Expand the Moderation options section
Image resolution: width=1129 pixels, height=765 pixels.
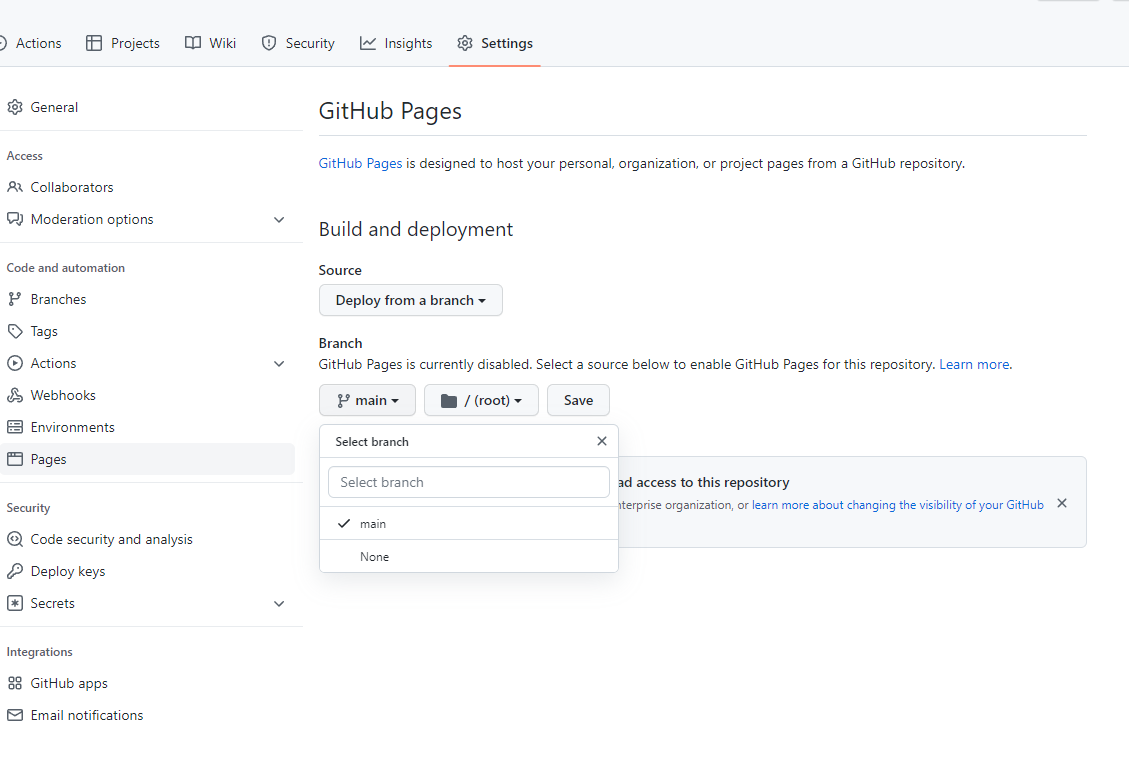click(279, 219)
